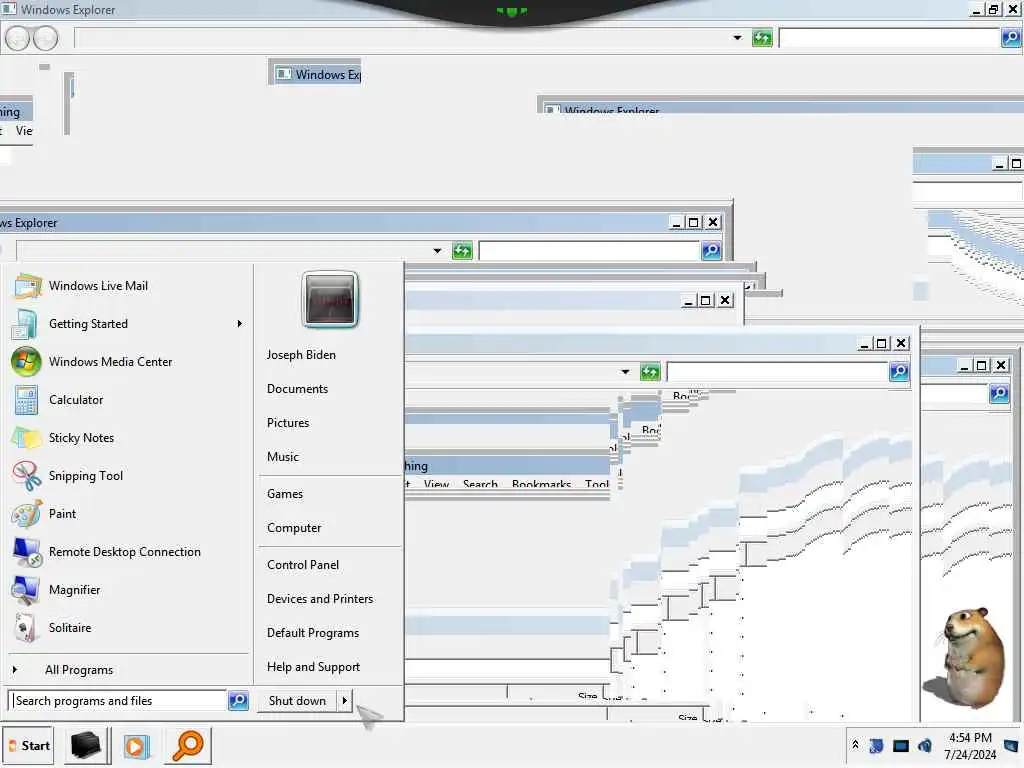Click the Start button on the taskbar
The width and height of the screenshot is (1024, 768).
coord(29,746)
